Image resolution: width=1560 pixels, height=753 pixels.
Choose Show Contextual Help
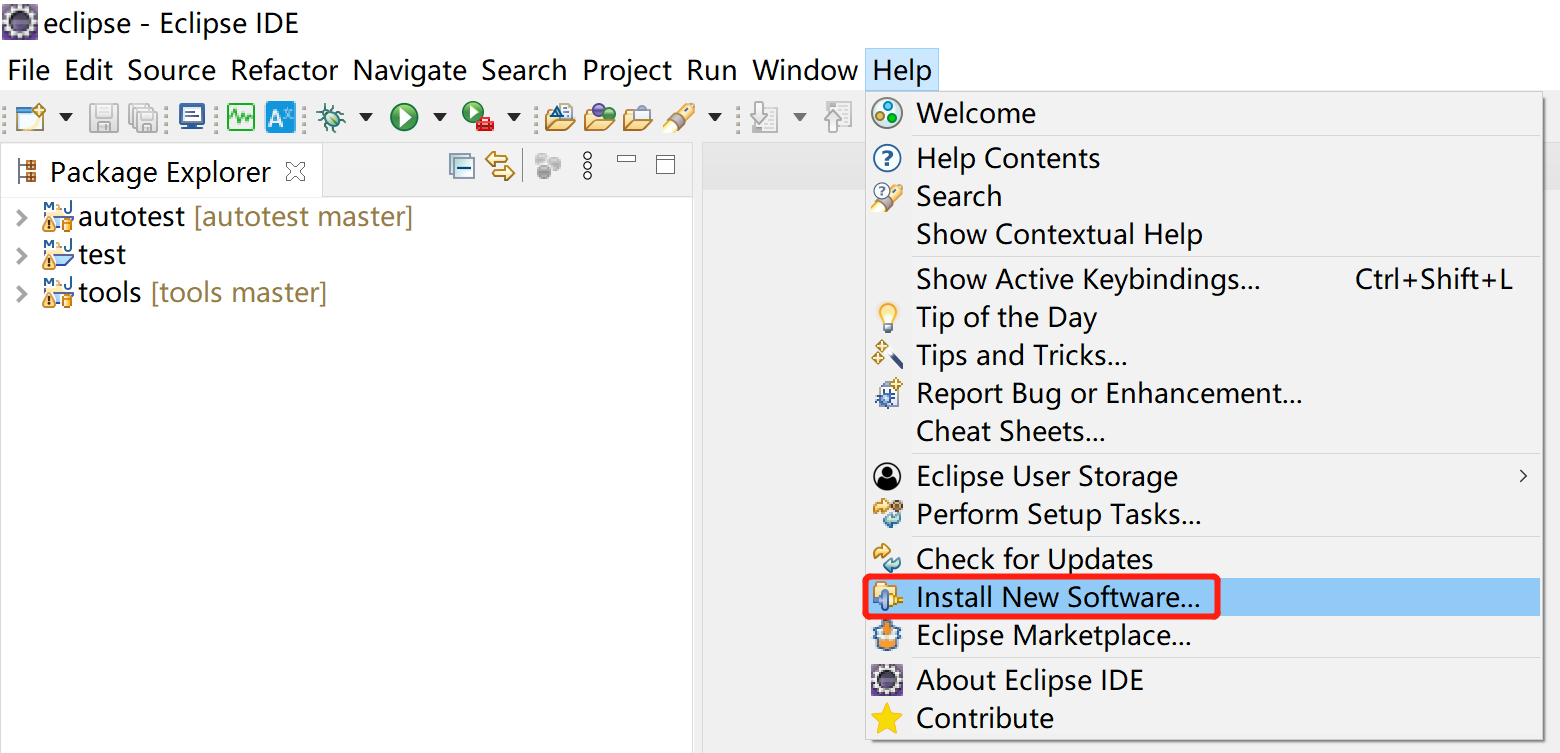pyautogui.click(x=1203, y=234)
